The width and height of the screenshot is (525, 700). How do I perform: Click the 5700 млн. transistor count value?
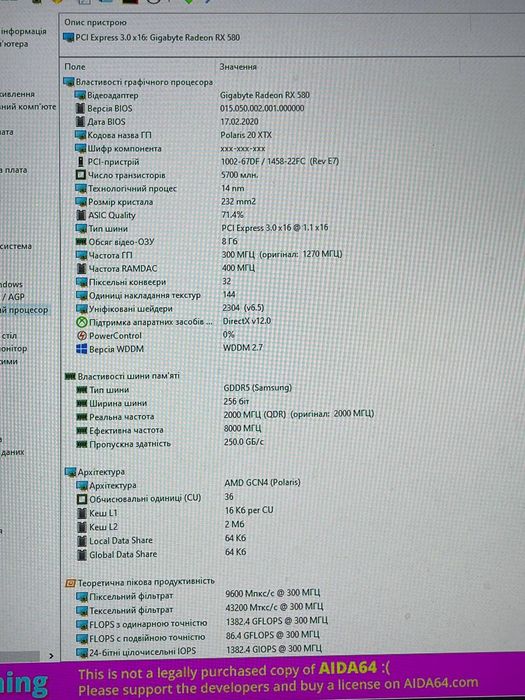pos(240,175)
